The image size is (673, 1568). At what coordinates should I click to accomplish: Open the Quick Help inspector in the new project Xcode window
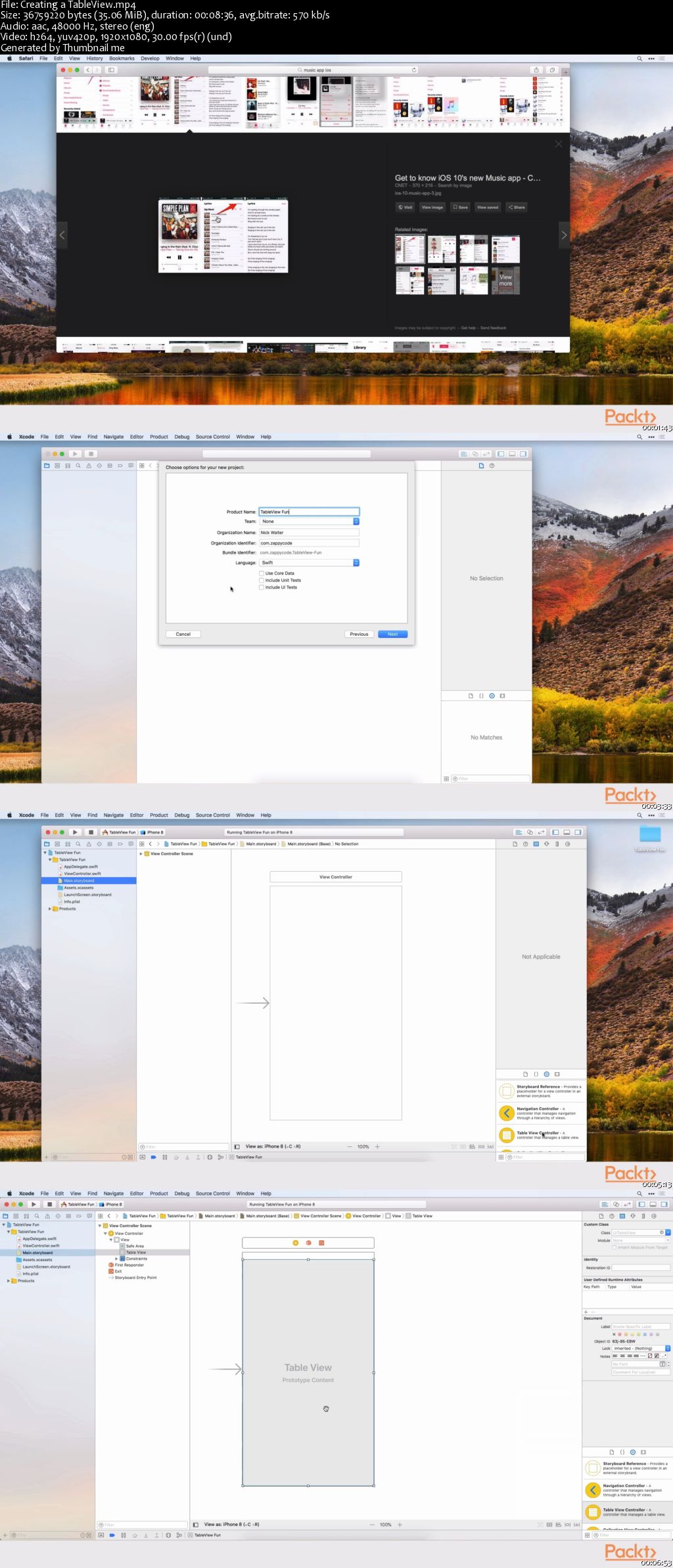coord(492,466)
